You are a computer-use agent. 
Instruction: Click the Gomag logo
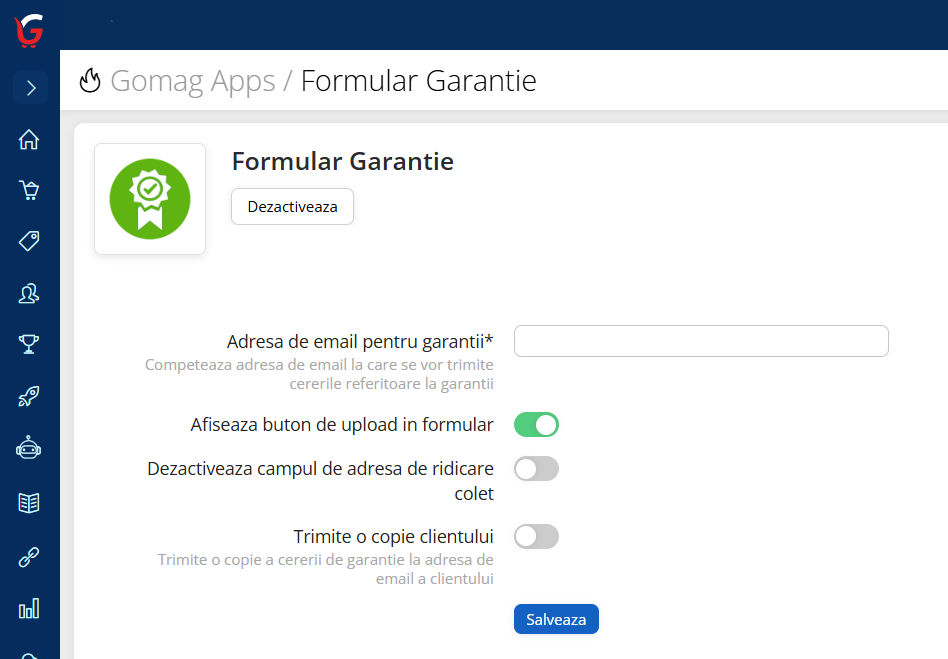point(29,30)
